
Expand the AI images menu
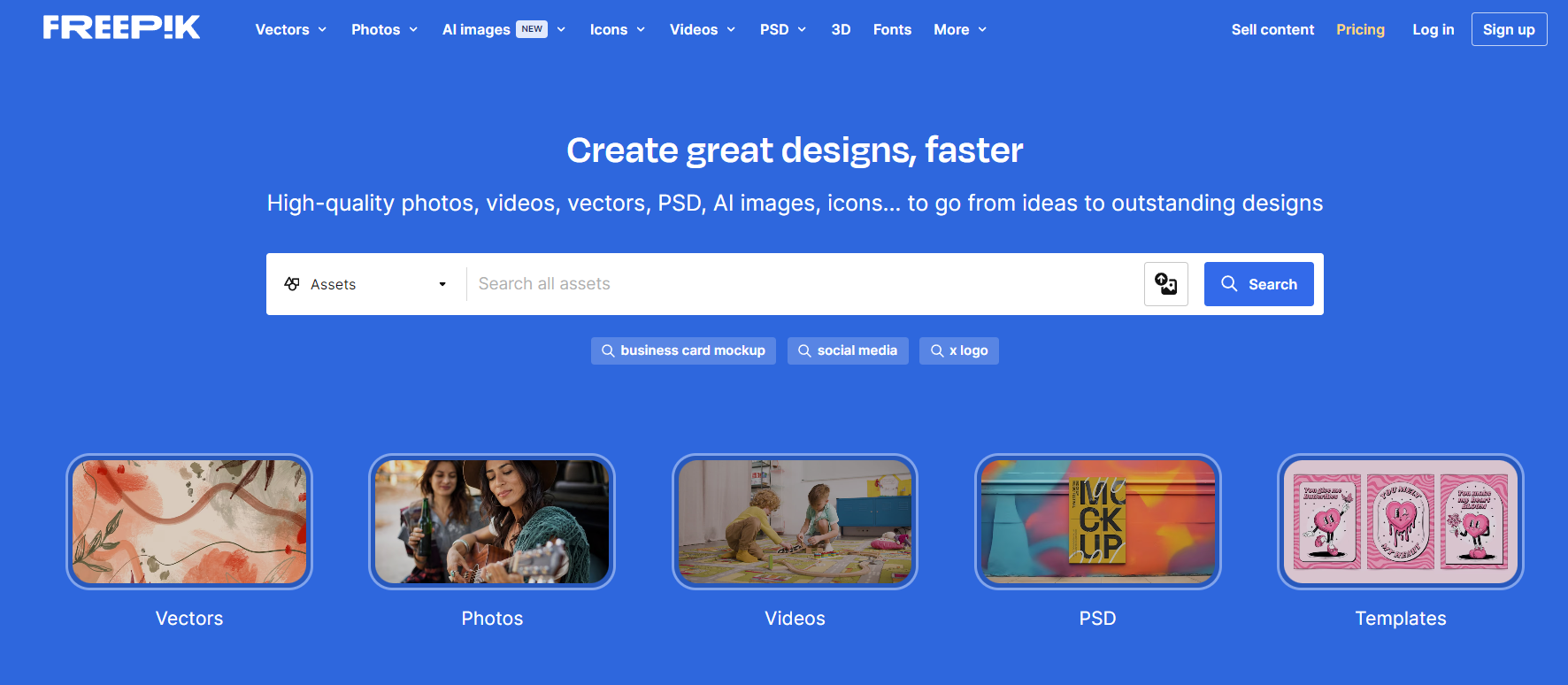tap(503, 29)
